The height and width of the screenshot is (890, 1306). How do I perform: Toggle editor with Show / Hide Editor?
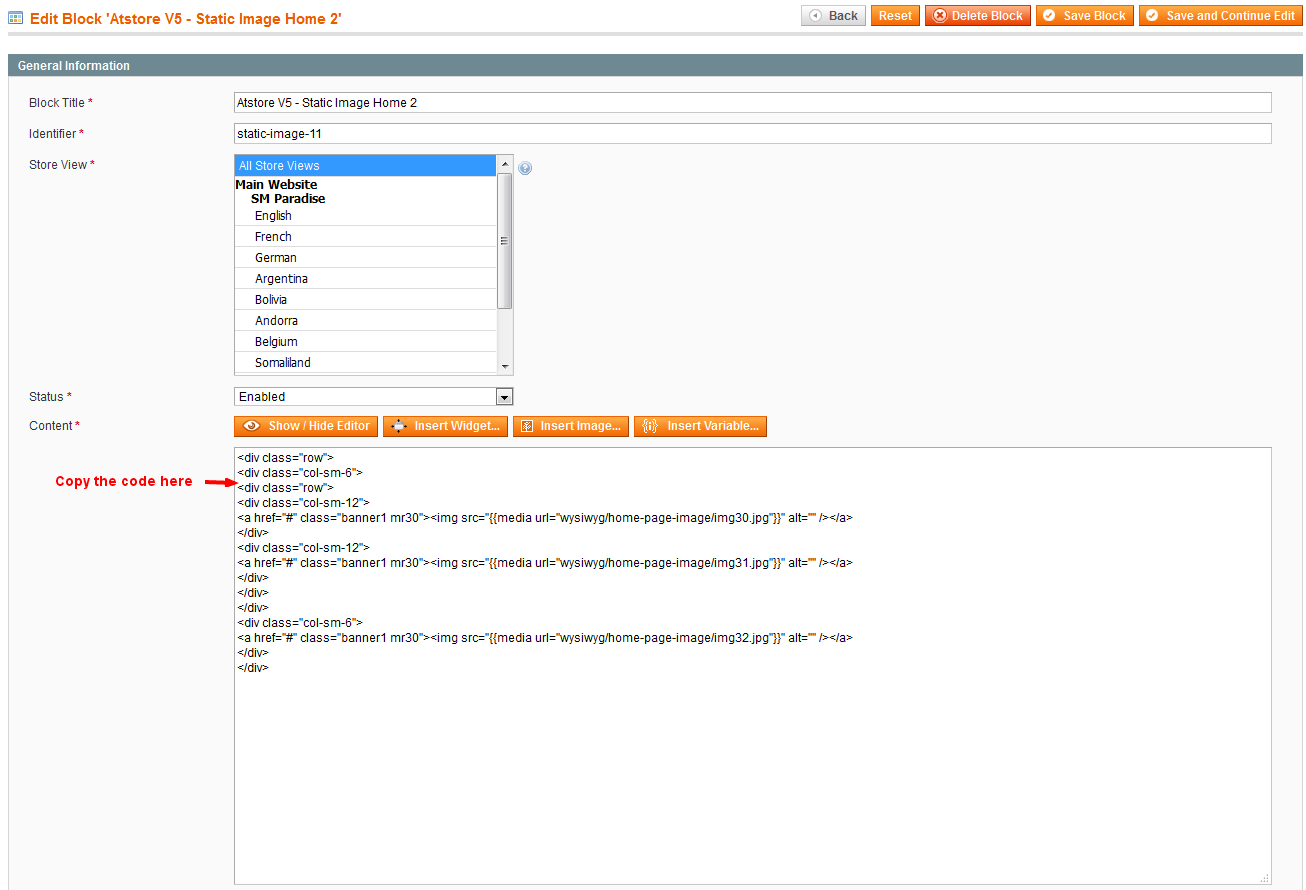pos(306,426)
